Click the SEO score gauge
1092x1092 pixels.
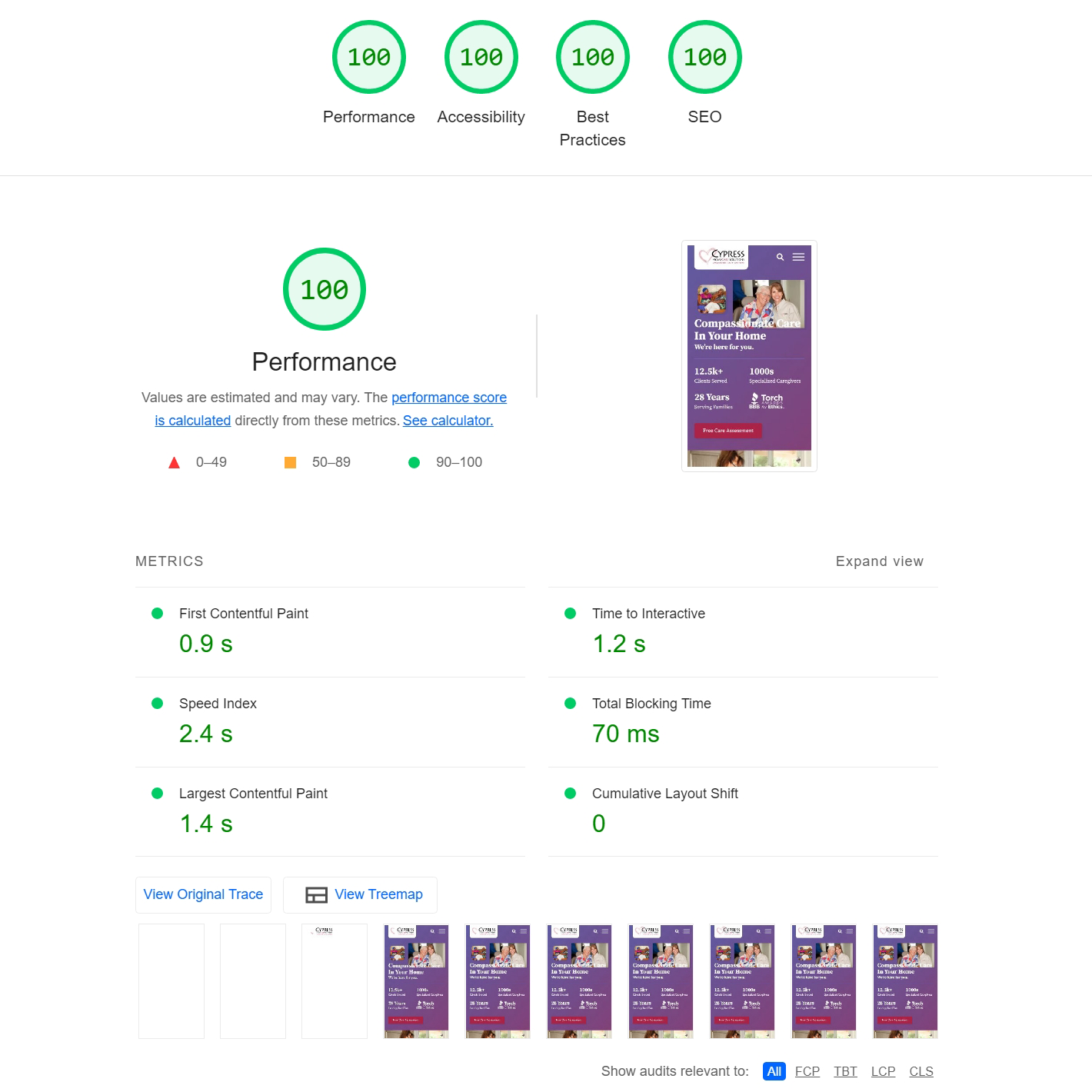pyautogui.click(x=705, y=58)
